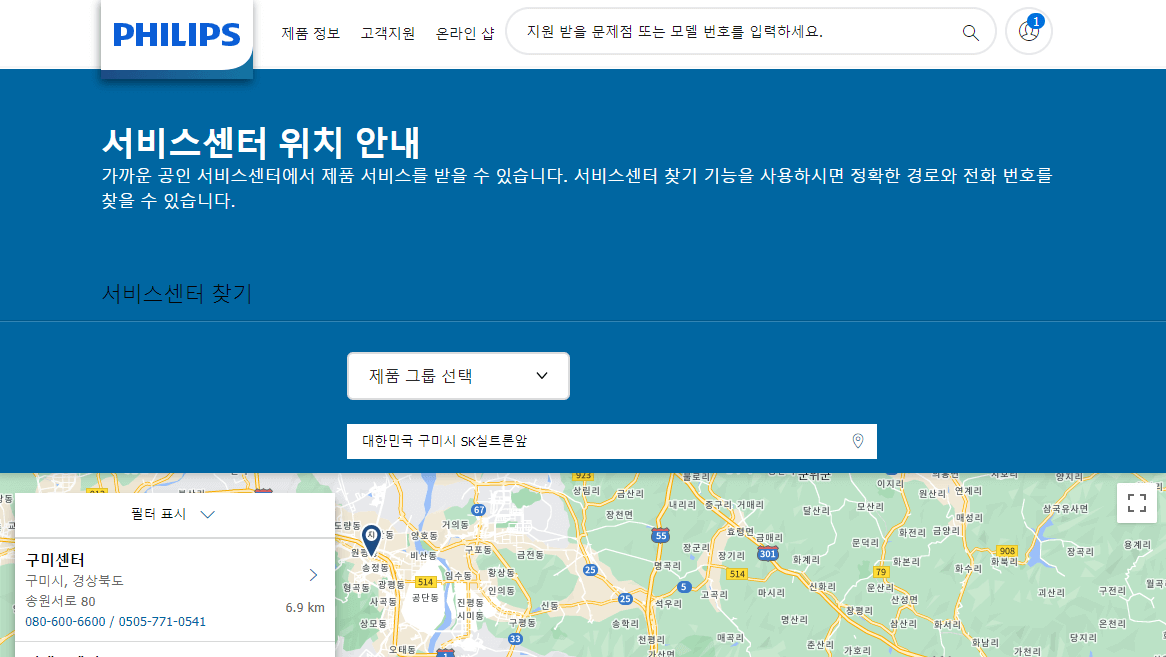This screenshot has width=1166, height=657.
Task: Open the 제품 정보 menu
Action: coord(310,32)
